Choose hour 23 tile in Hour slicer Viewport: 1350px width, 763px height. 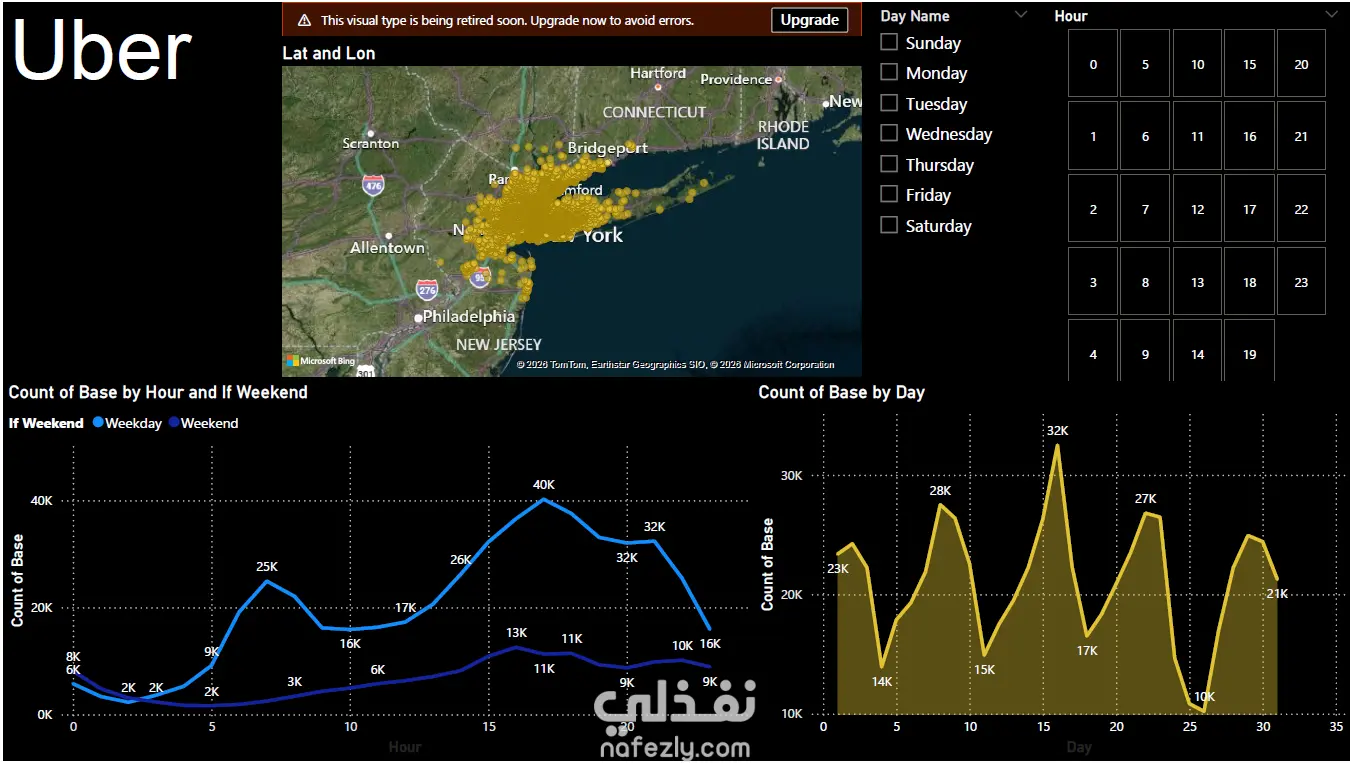pyautogui.click(x=1301, y=282)
